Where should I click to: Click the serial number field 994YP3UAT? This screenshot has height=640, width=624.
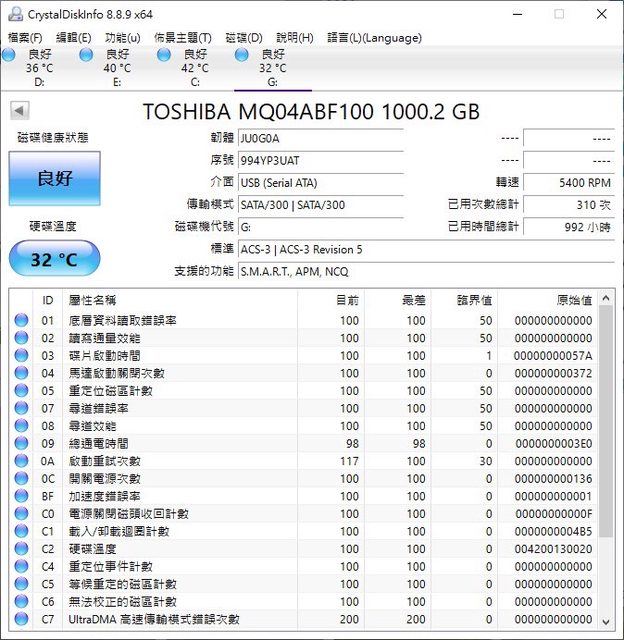coord(320,160)
